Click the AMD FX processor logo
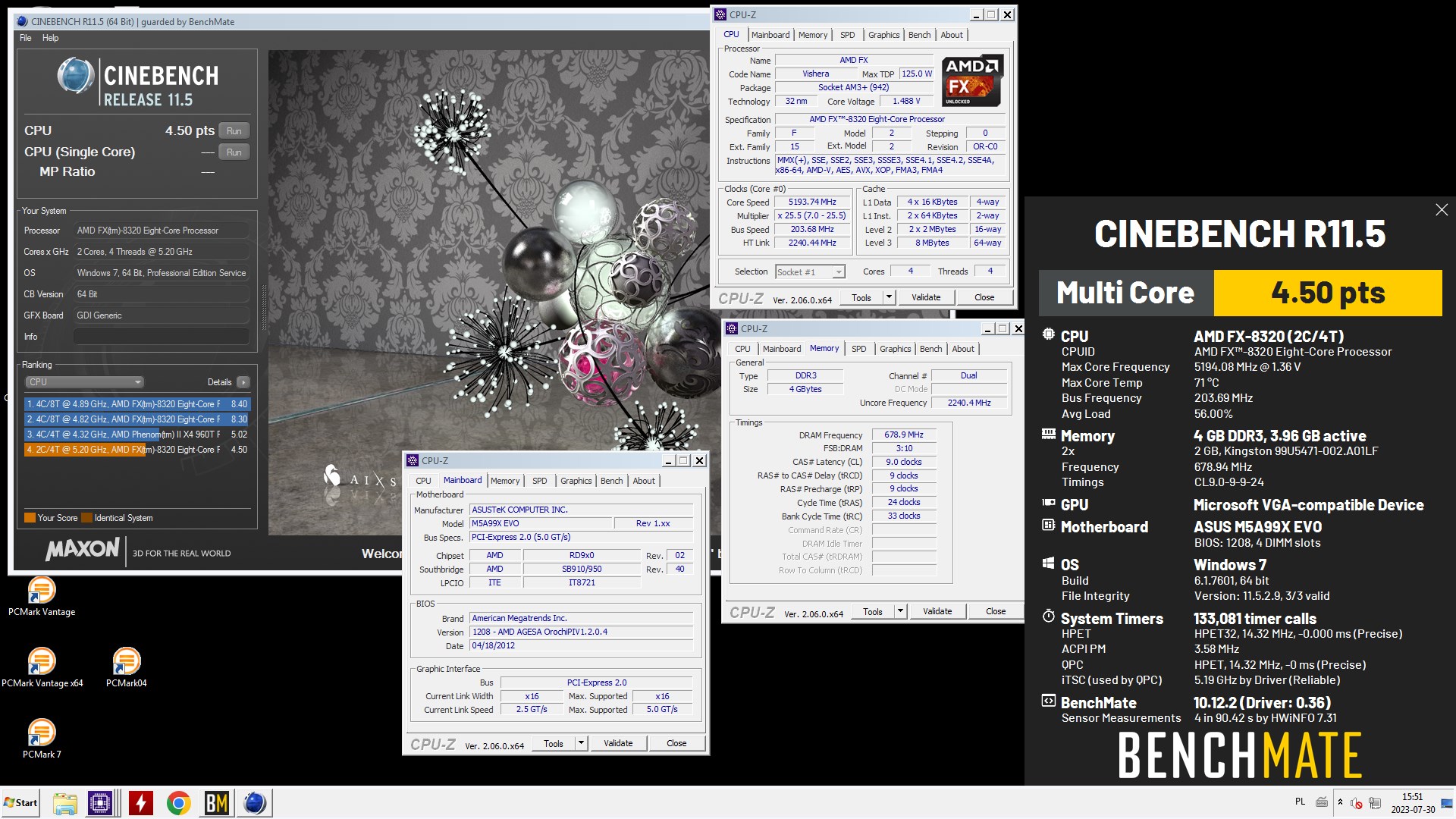The height and width of the screenshot is (819, 1456). (973, 80)
